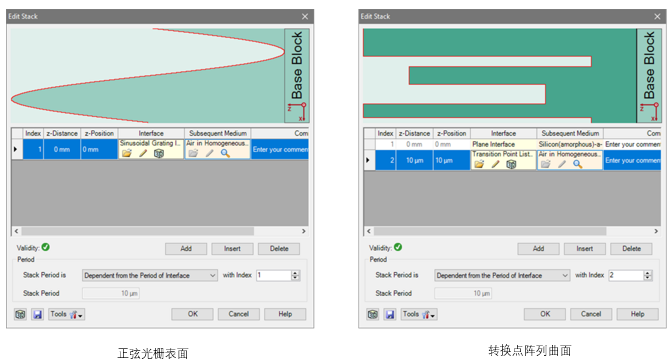672x363 pixels.
Task: Click the blue save disk icon, left dialog
Action: (x=38, y=315)
